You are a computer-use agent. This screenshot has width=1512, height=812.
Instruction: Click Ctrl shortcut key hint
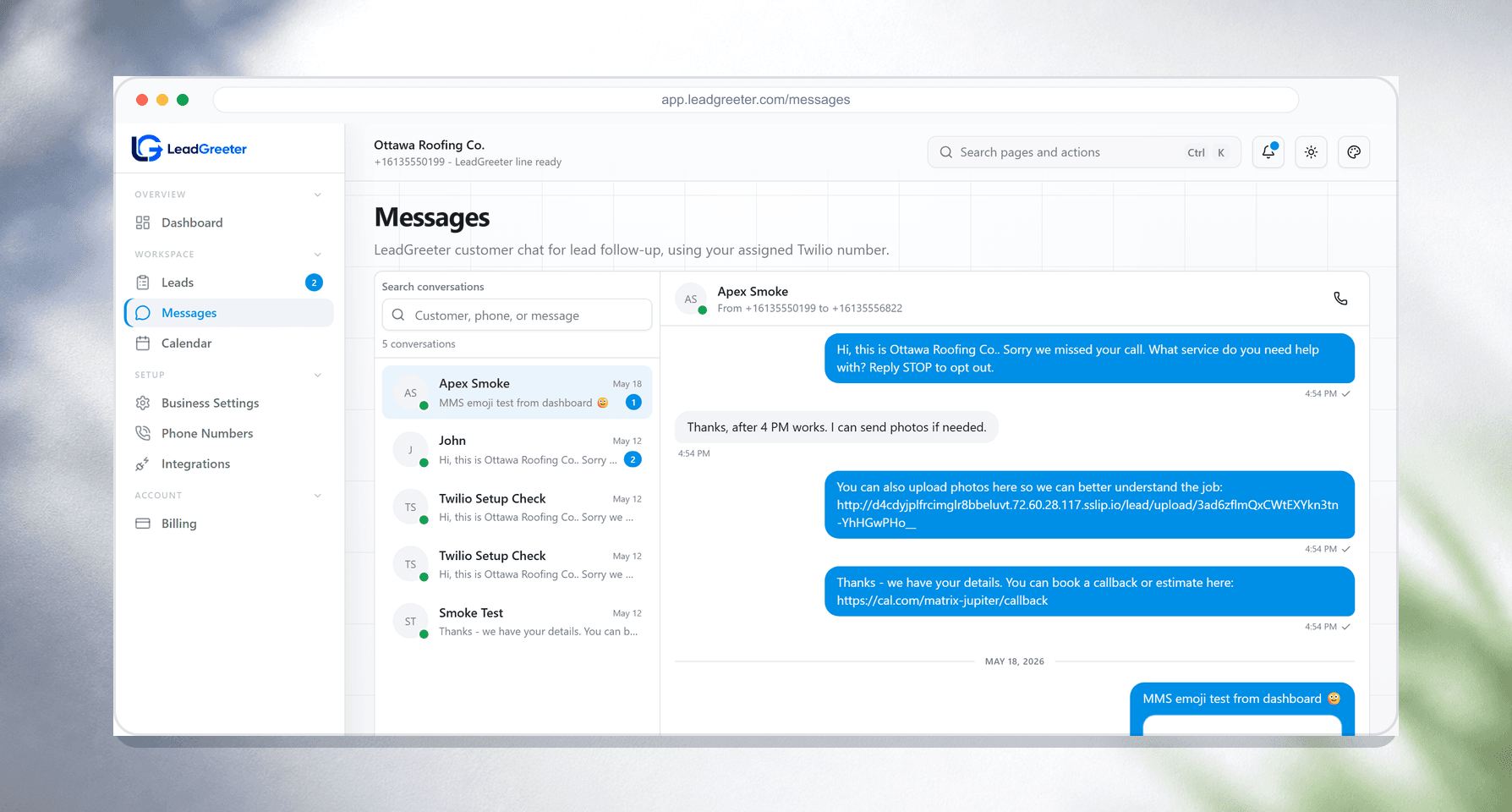[1196, 153]
